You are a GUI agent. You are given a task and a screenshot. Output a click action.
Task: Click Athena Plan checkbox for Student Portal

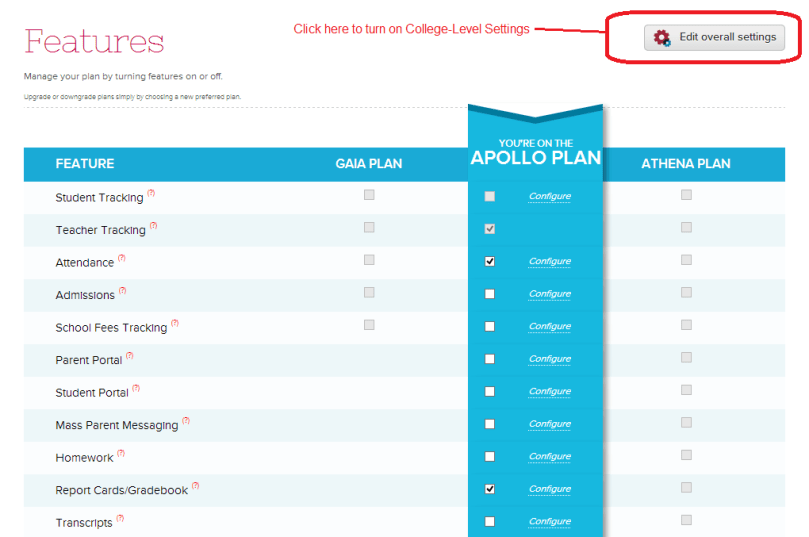point(686,389)
